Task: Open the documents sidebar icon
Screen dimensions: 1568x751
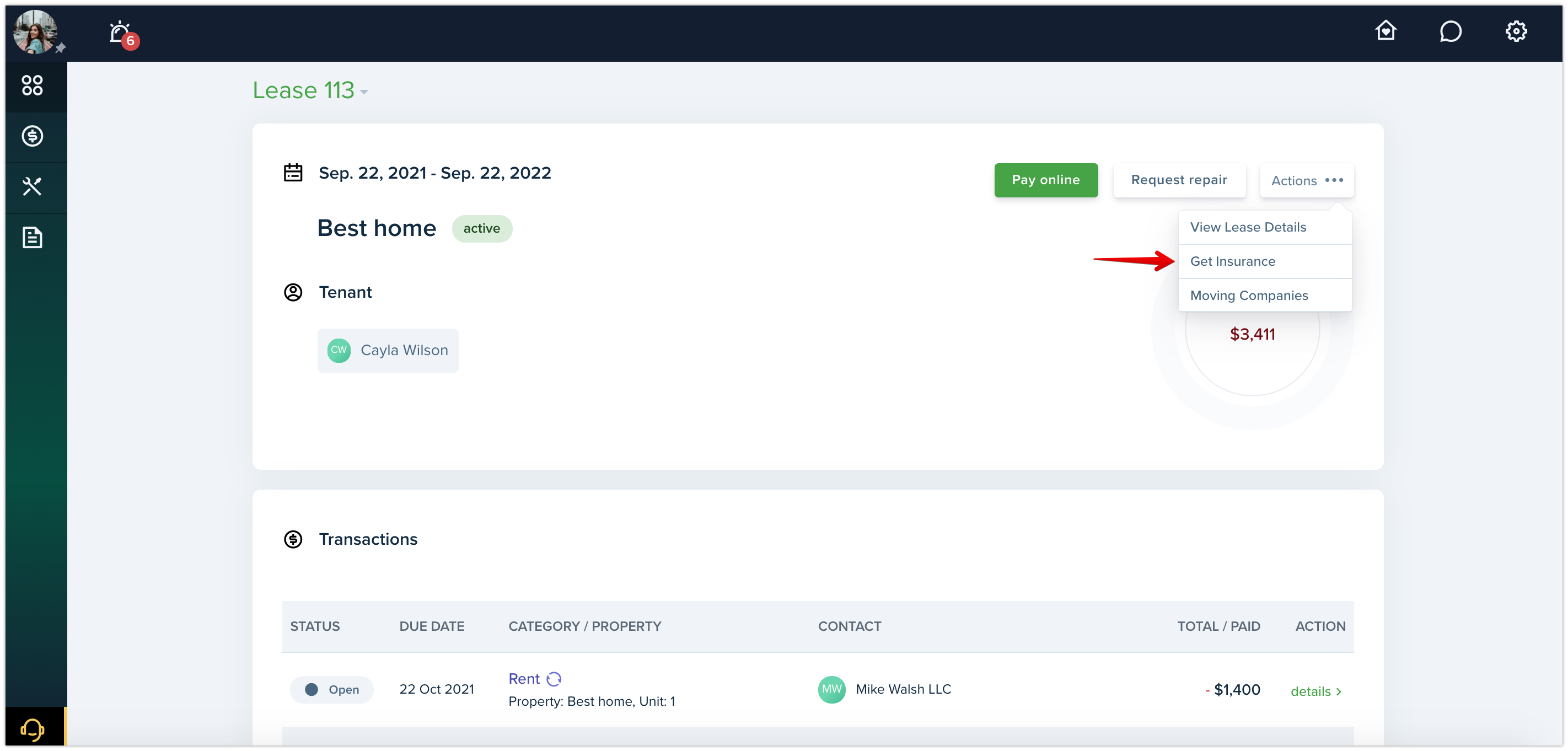Action: pos(33,237)
